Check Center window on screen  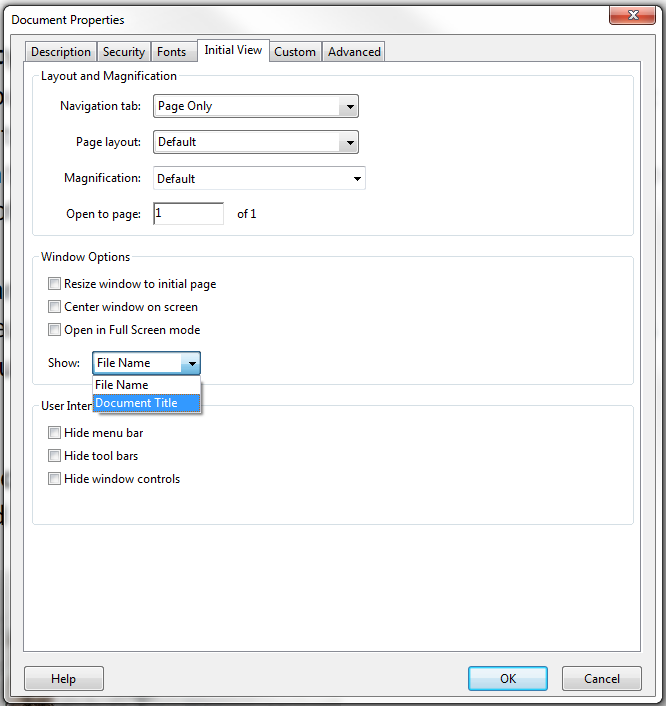(54, 307)
